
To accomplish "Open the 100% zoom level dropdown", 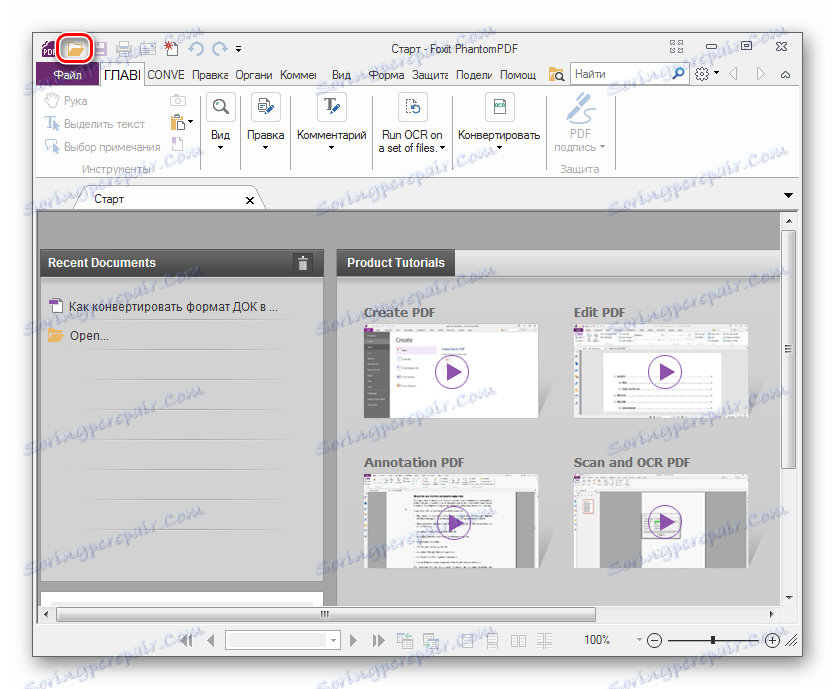I will pos(639,639).
